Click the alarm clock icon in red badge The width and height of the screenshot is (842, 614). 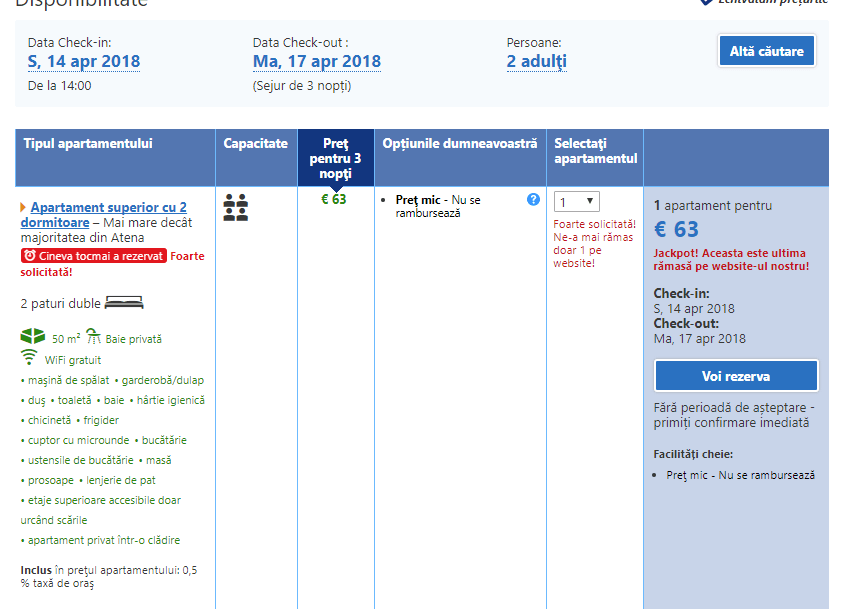coord(30,256)
